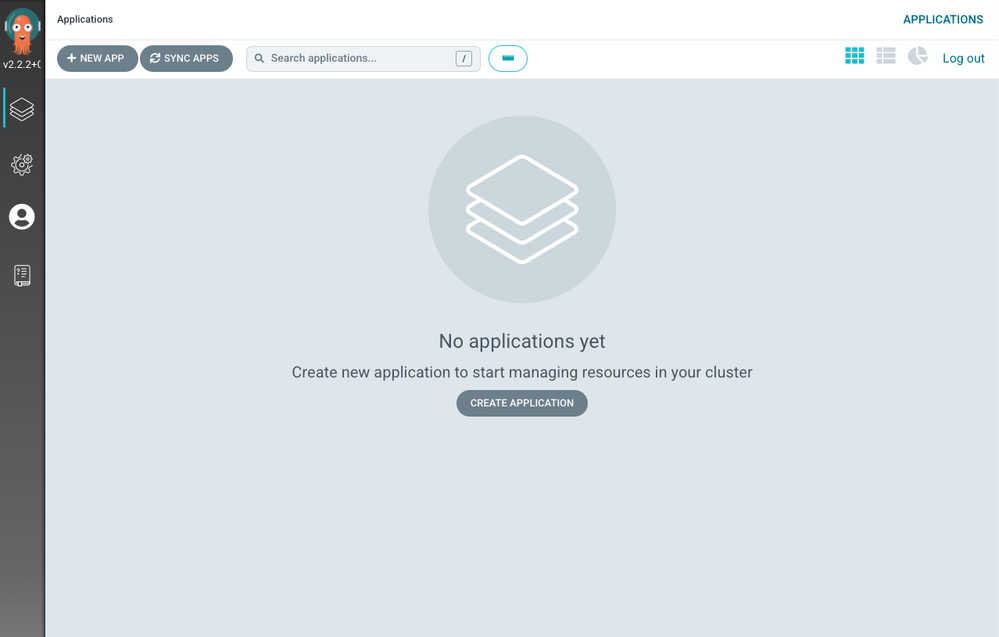Focus the Search applications field
This screenshot has height=637, width=999.
363,59
